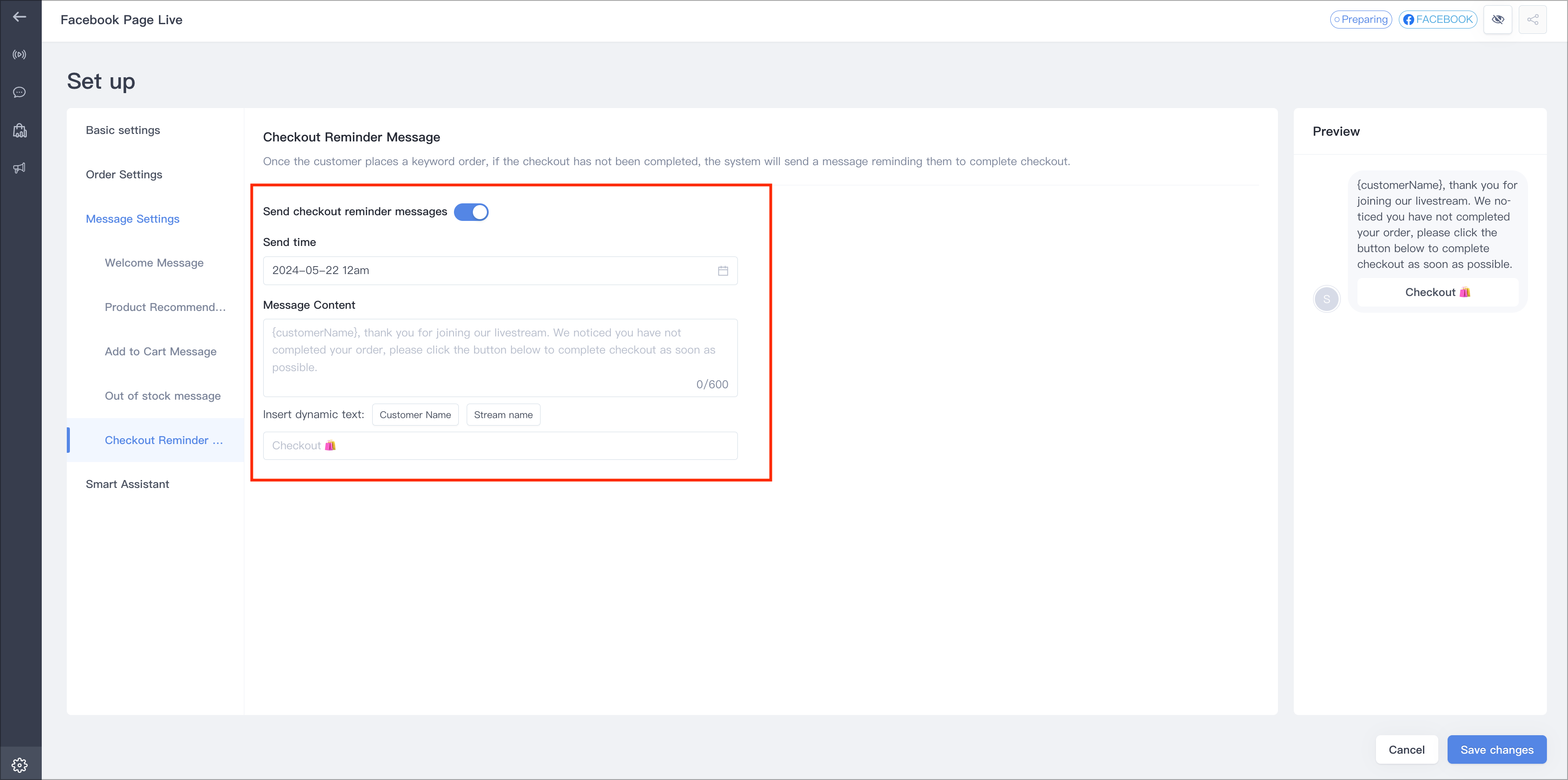This screenshot has height=780, width=1568.
Task: Click the share icon in header
Action: click(x=1533, y=19)
